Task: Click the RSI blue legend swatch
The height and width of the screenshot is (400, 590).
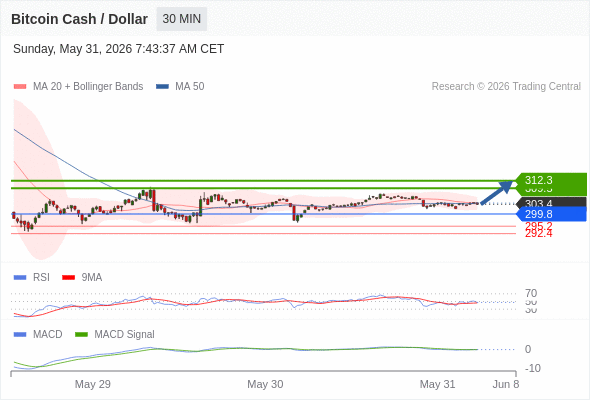Action: 20,278
